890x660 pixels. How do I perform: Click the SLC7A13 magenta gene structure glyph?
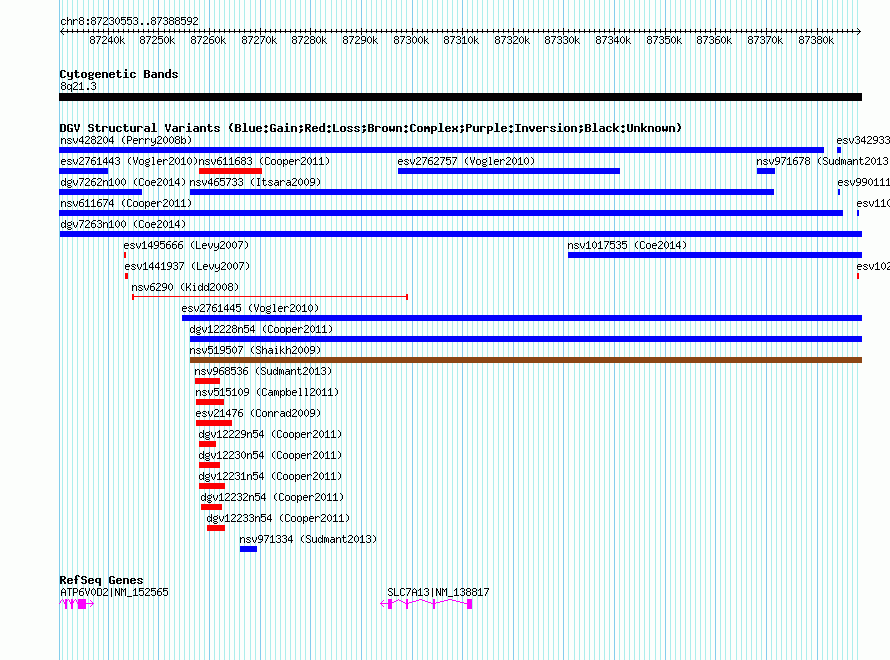tap(426, 604)
